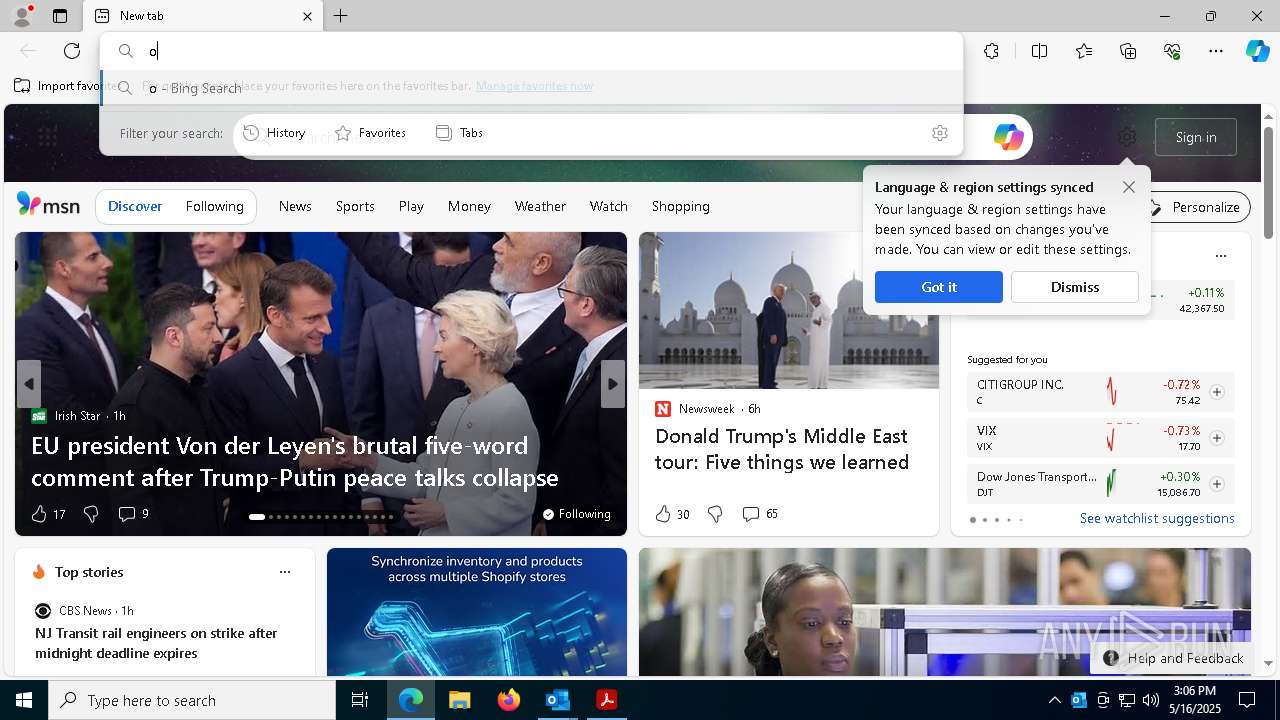Image resolution: width=1280 pixels, height=720 pixels.
Task: Dislike the Von der Leyen story
Action: coord(91,514)
